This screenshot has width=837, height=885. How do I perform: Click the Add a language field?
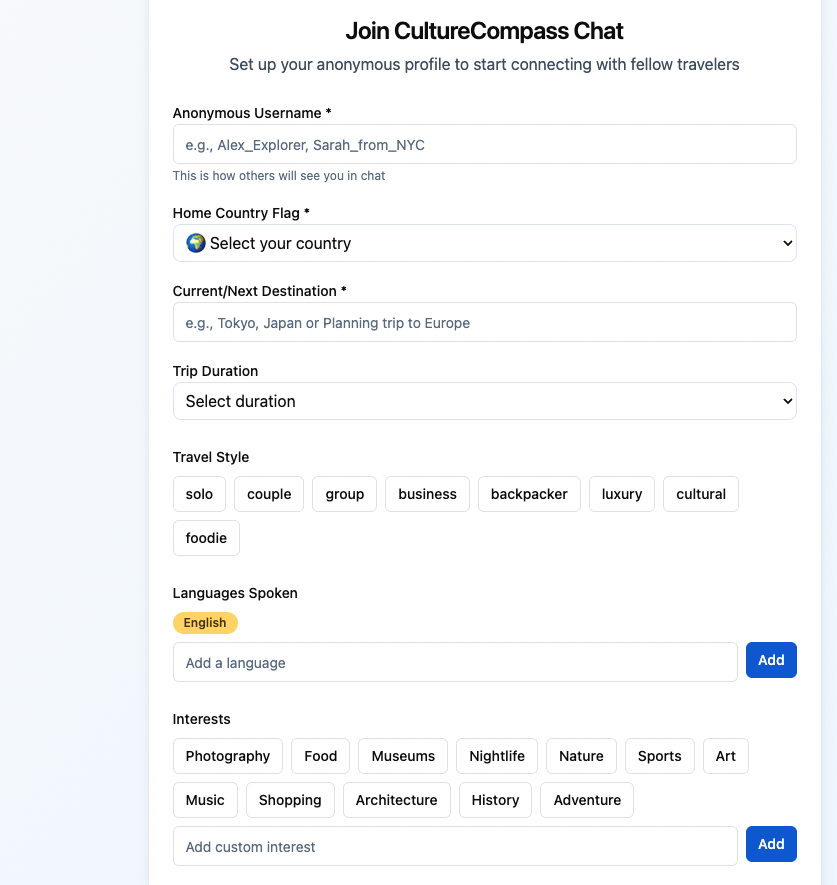tap(455, 662)
